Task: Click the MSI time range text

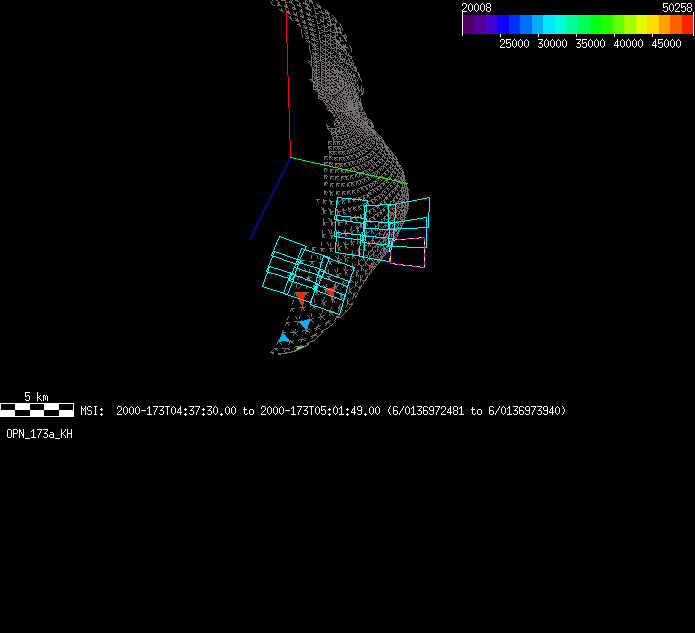Action: point(324,411)
